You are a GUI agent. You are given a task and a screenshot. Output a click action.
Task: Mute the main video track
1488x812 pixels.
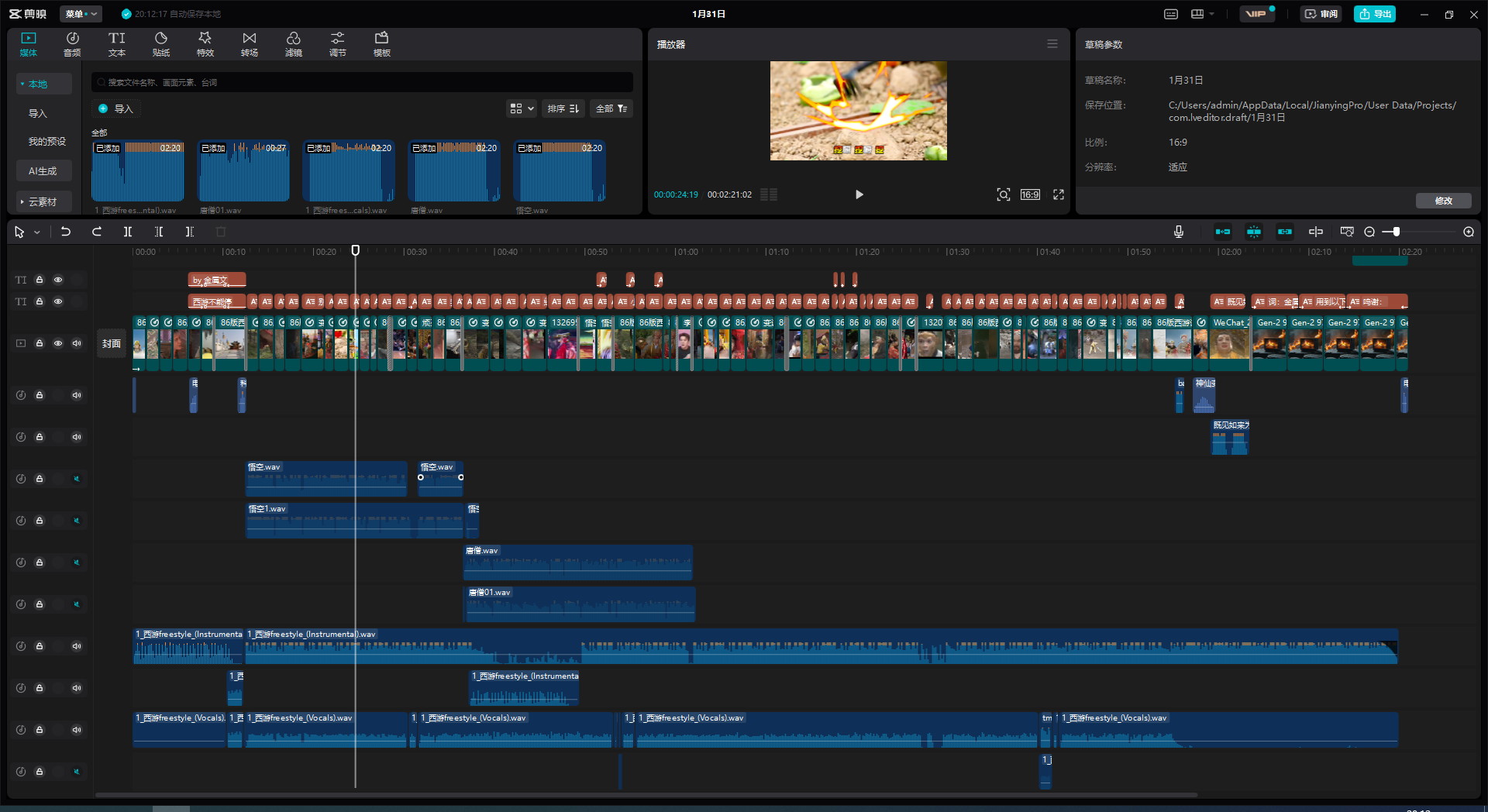[x=77, y=343]
